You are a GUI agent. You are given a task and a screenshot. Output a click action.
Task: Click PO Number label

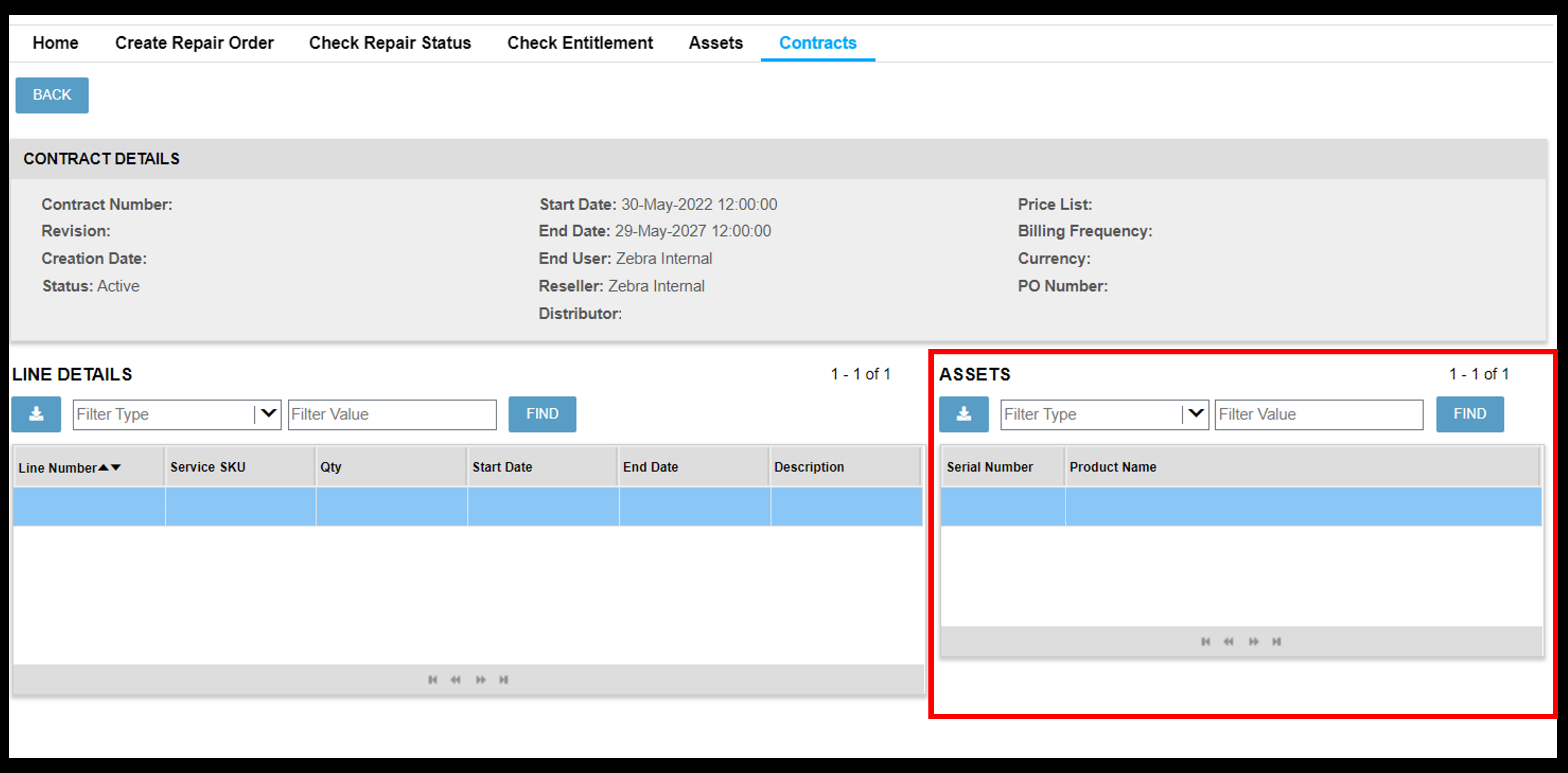tap(1063, 286)
